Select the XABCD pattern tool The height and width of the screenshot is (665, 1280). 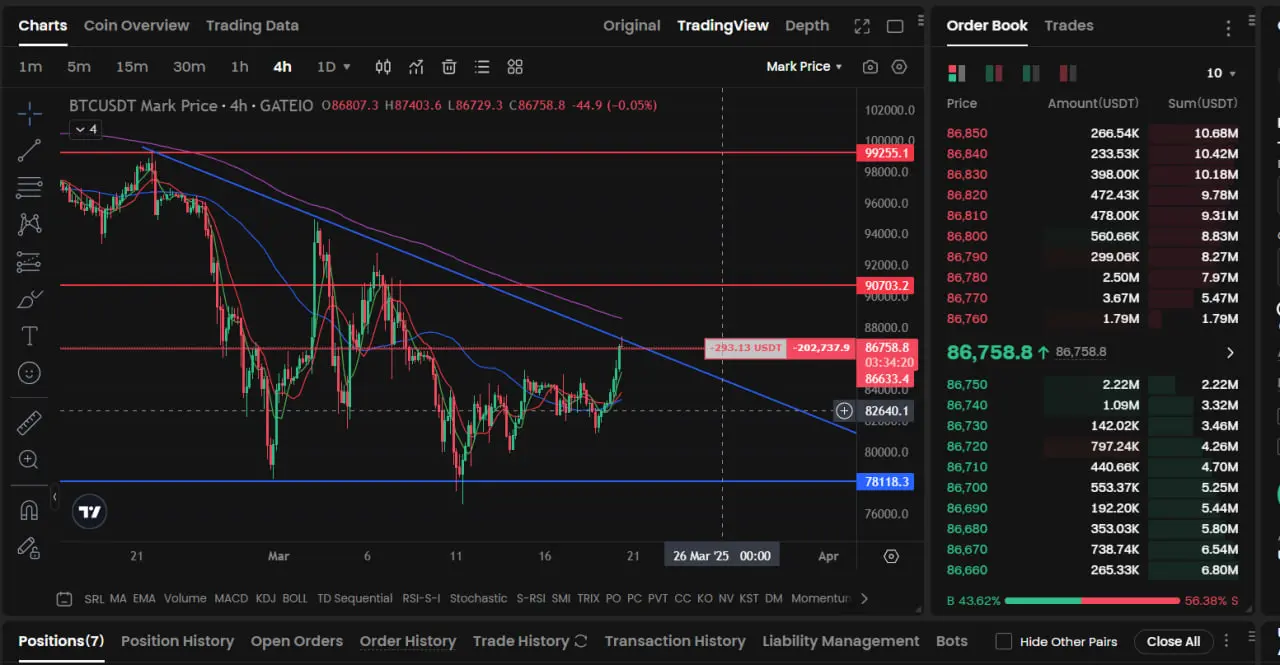(x=30, y=225)
